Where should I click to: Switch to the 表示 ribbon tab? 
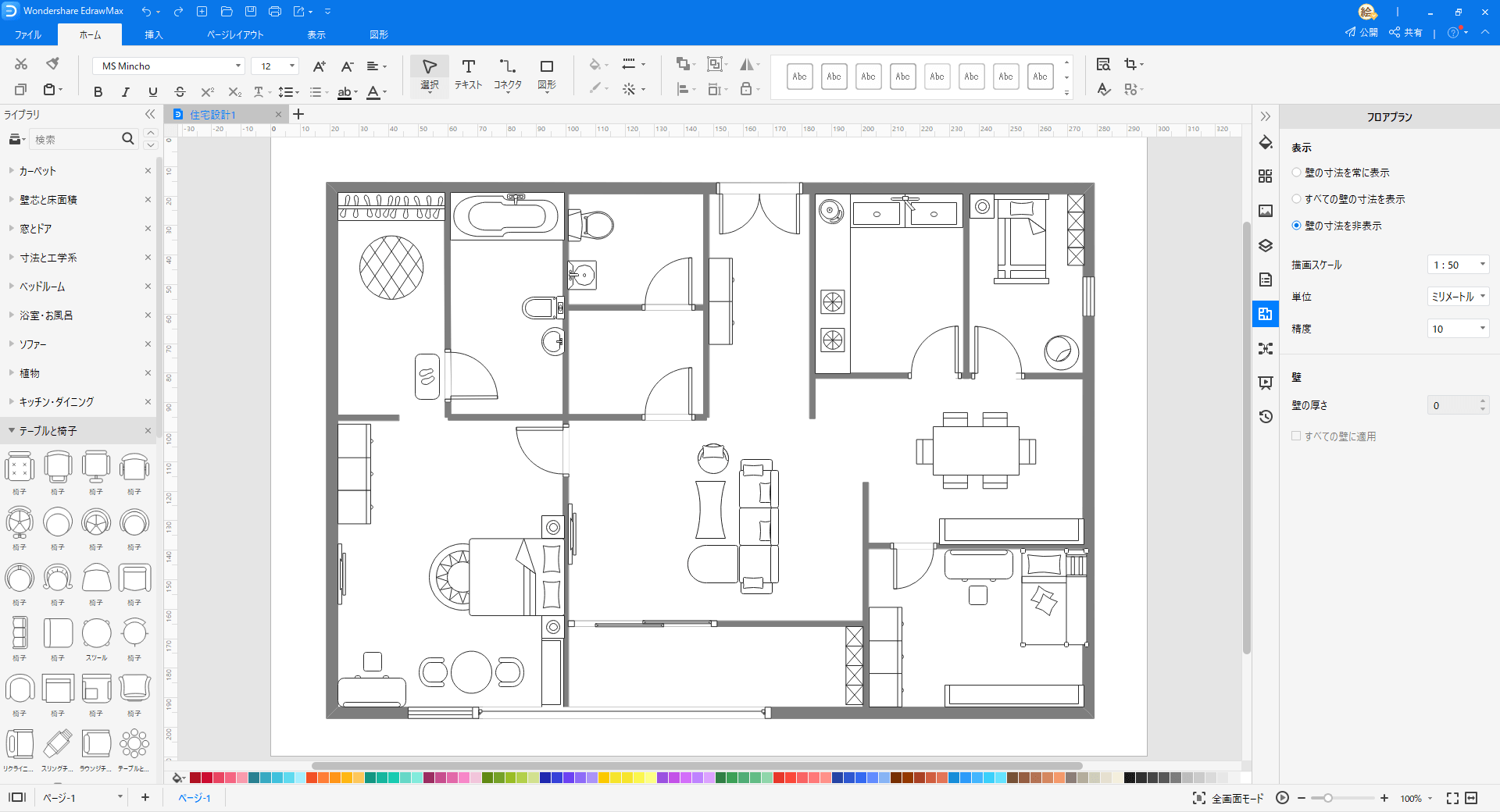click(x=316, y=35)
